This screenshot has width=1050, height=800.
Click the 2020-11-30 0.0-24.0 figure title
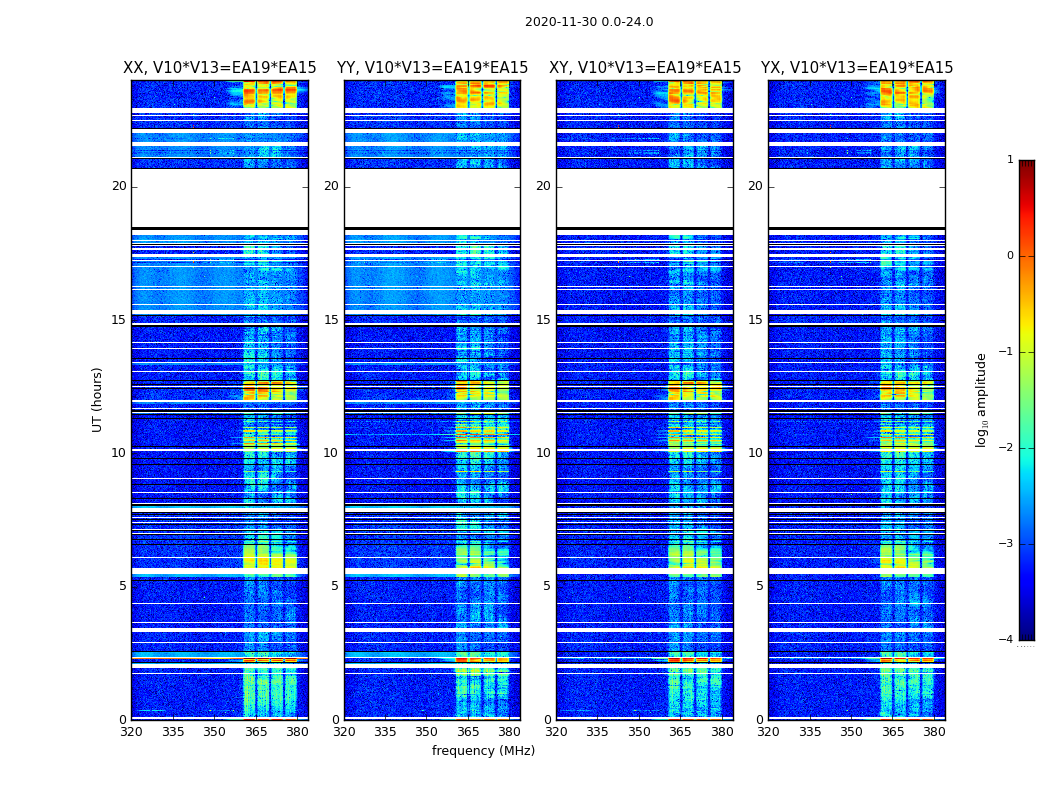tap(589, 22)
